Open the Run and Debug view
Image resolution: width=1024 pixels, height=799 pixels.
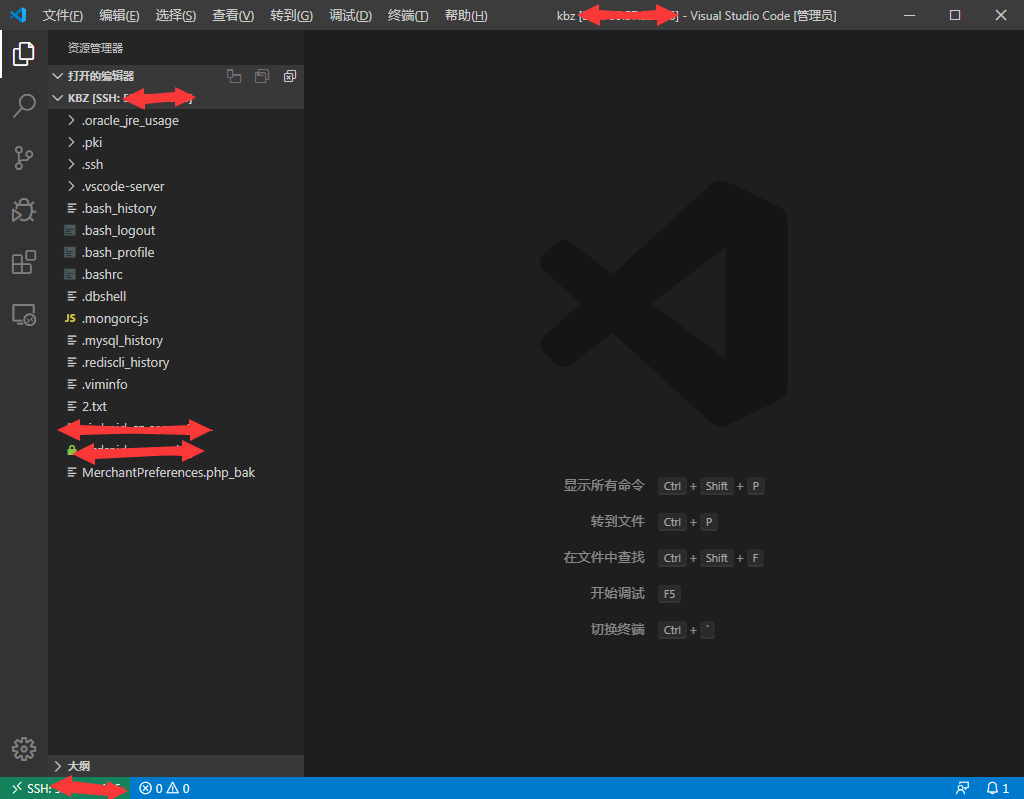23,210
